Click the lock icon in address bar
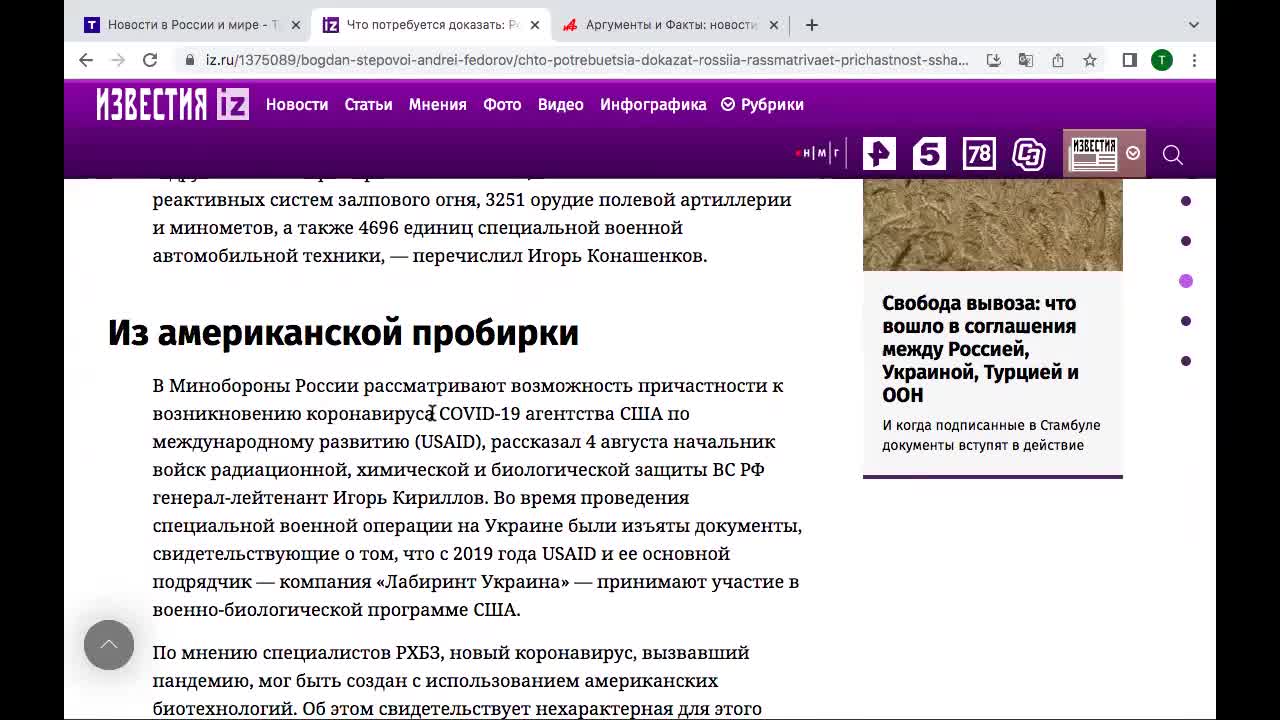Image resolution: width=1280 pixels, height=720 pixels. pos(189,60)
